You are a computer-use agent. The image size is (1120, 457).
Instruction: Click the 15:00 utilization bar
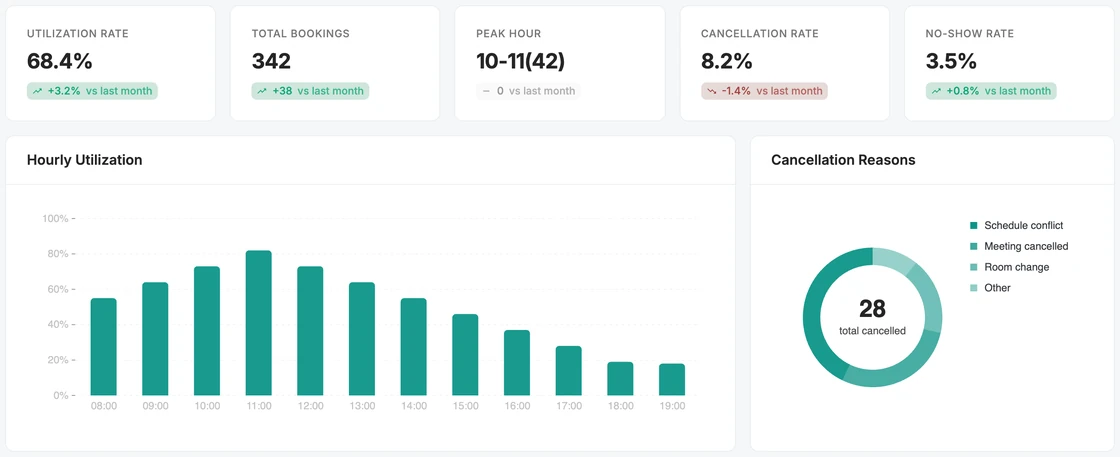465,354
